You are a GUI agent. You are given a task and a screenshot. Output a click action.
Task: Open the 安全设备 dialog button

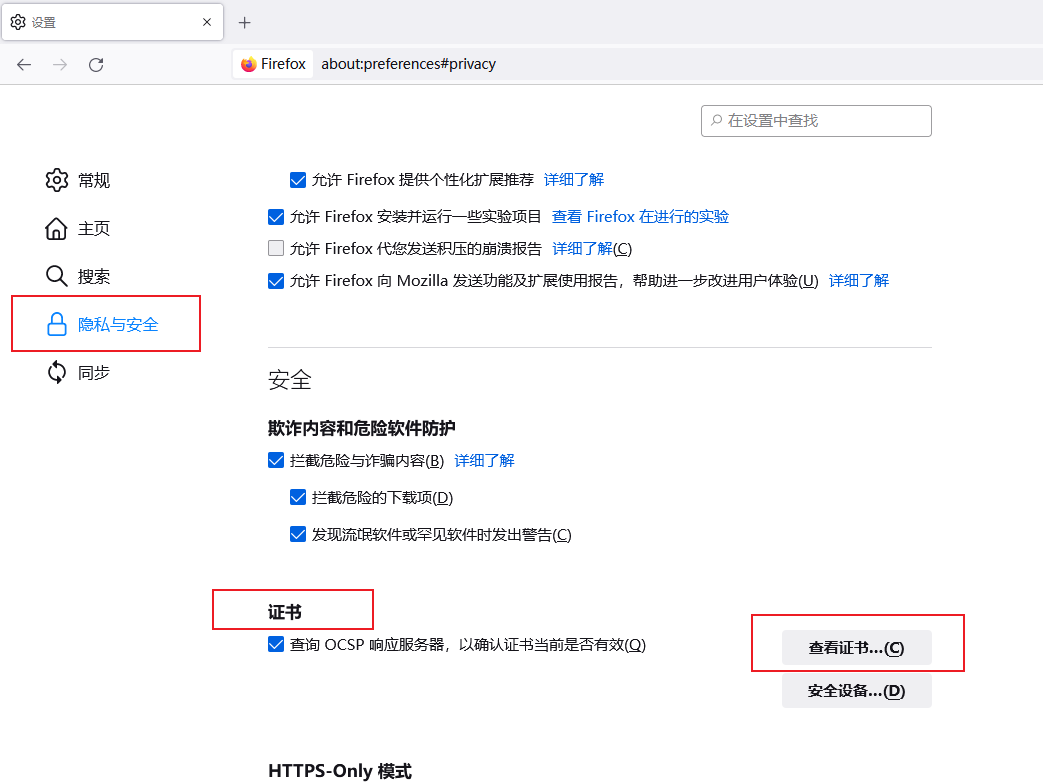pos(856,690)
